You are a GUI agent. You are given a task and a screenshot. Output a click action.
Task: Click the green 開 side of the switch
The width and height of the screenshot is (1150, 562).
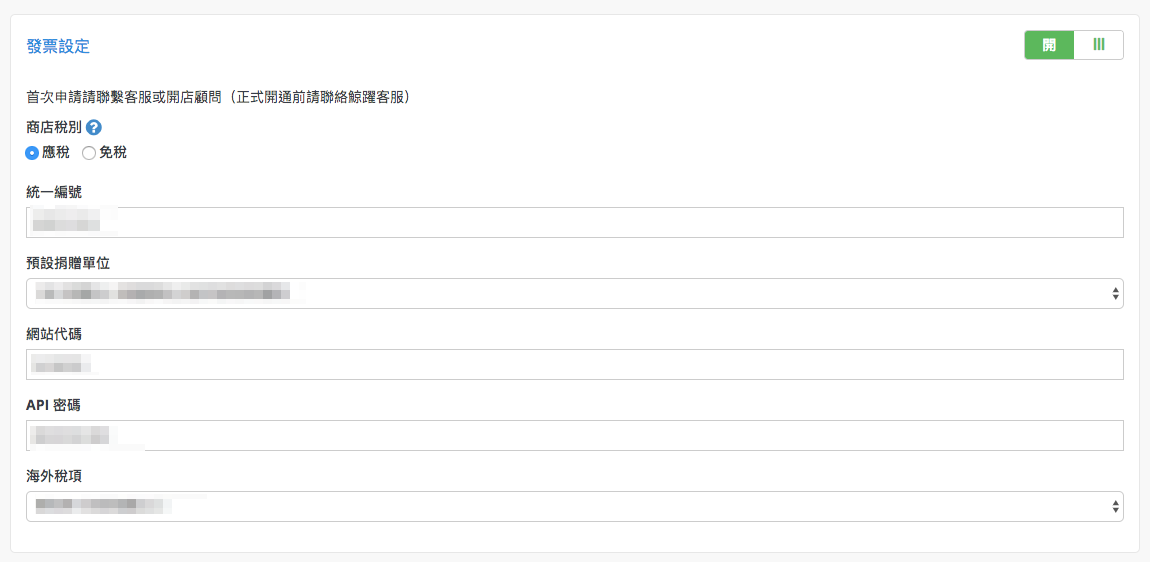coord(1049,45)
